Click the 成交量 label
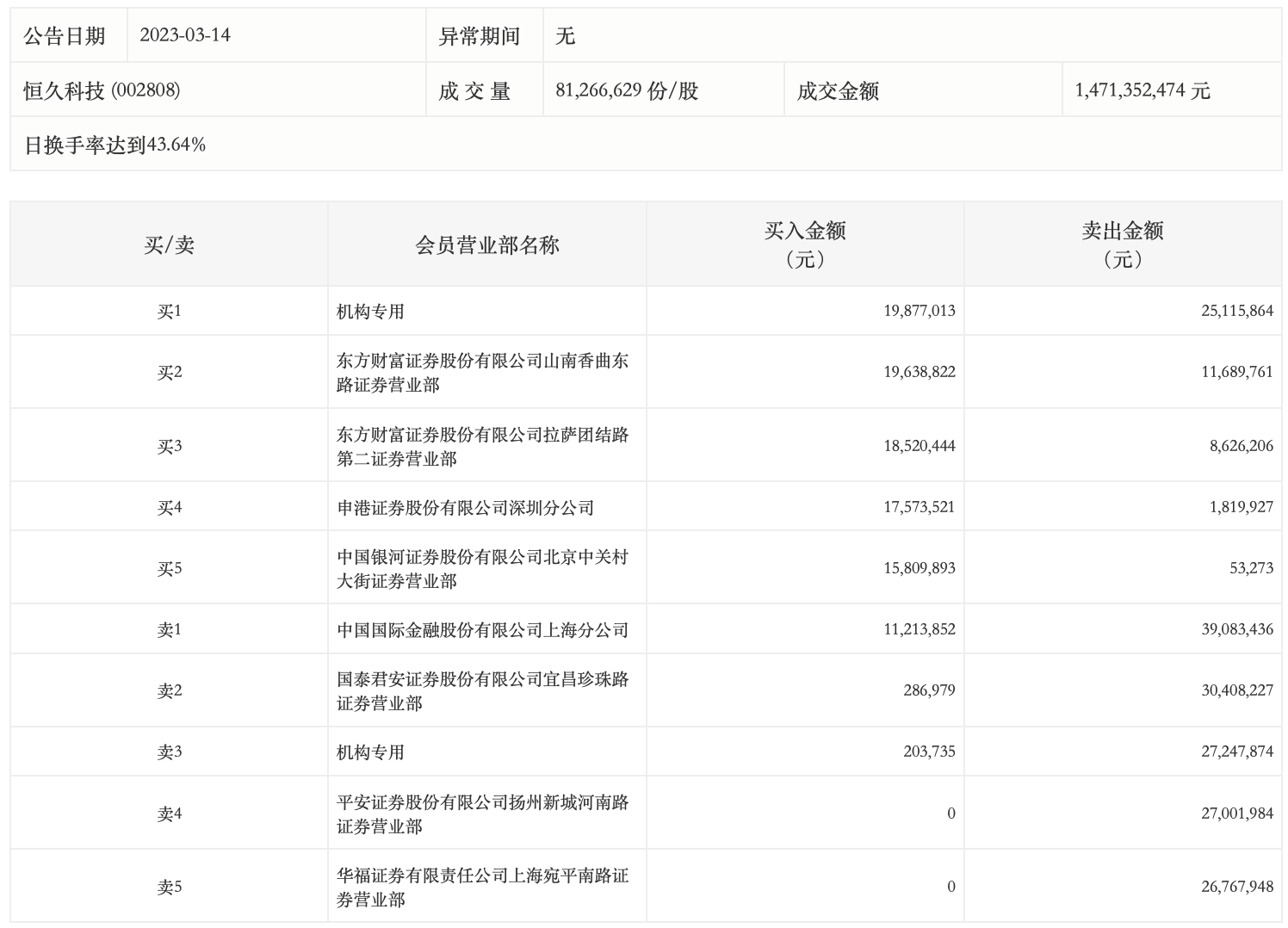 point(474,90)
